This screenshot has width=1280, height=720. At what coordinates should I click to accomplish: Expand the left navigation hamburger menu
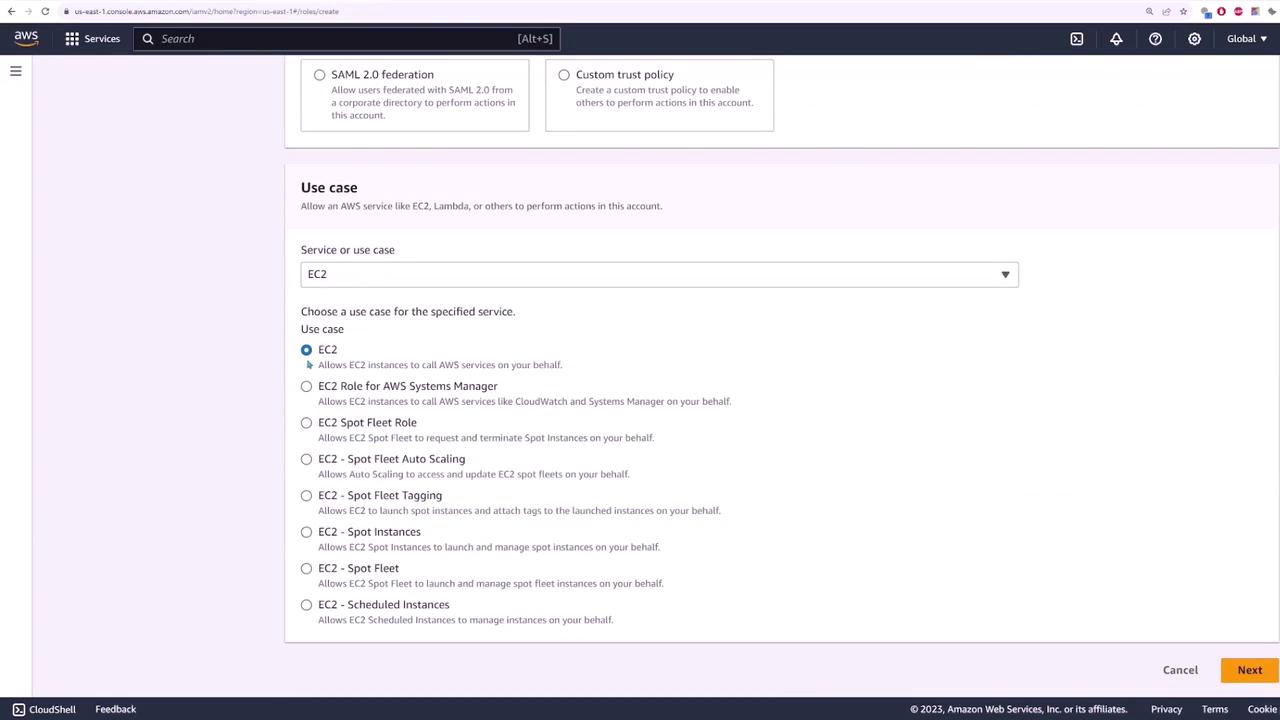pyautogui.click(x=16, y=71)
